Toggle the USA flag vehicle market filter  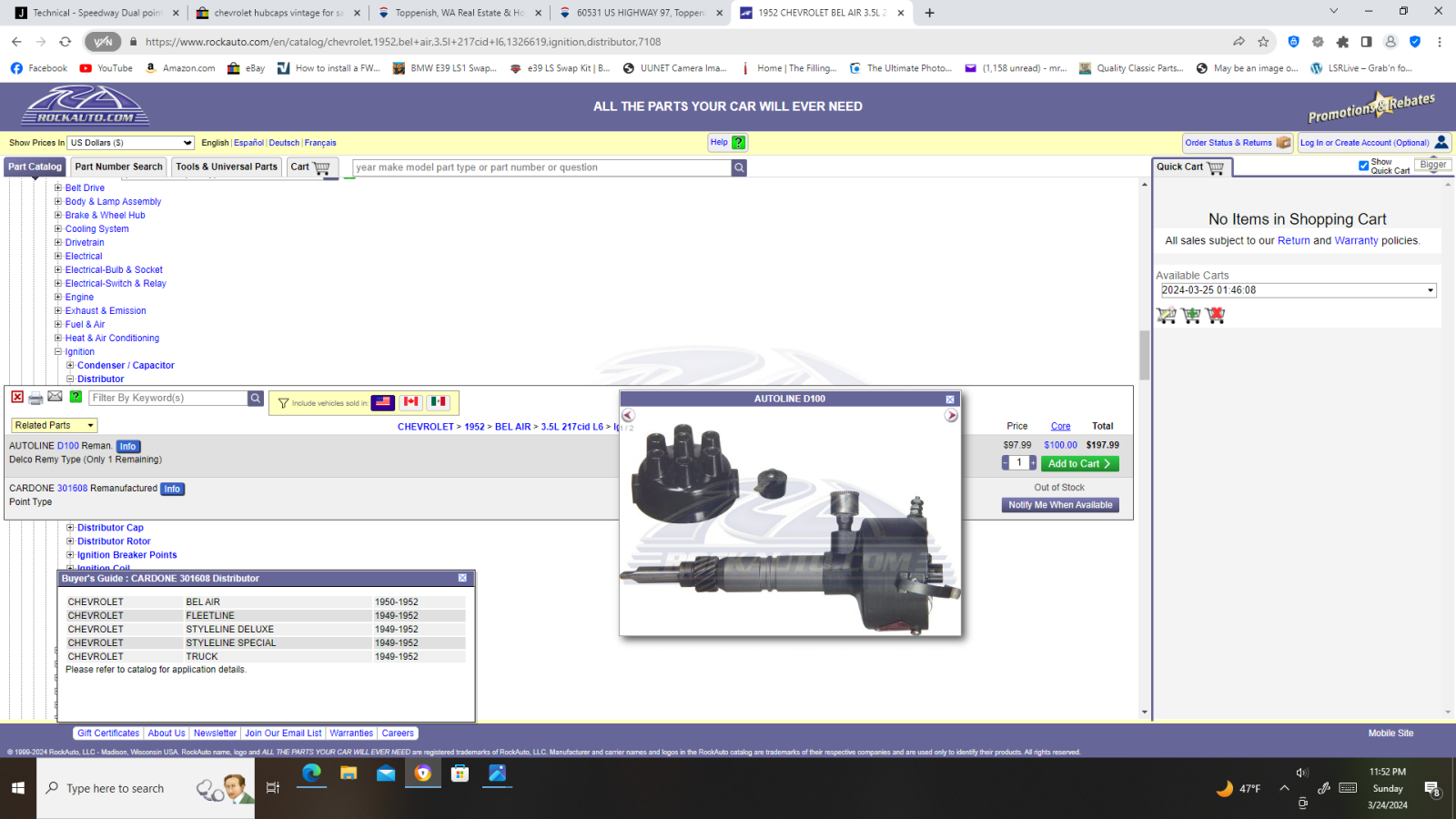coord(383,402)
